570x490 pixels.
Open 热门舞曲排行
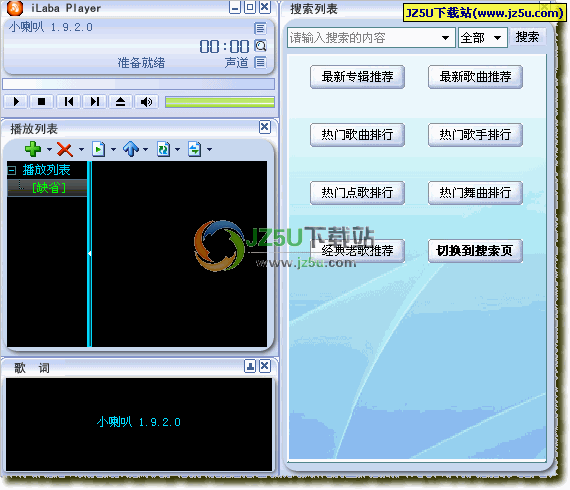tap(475, 193)
